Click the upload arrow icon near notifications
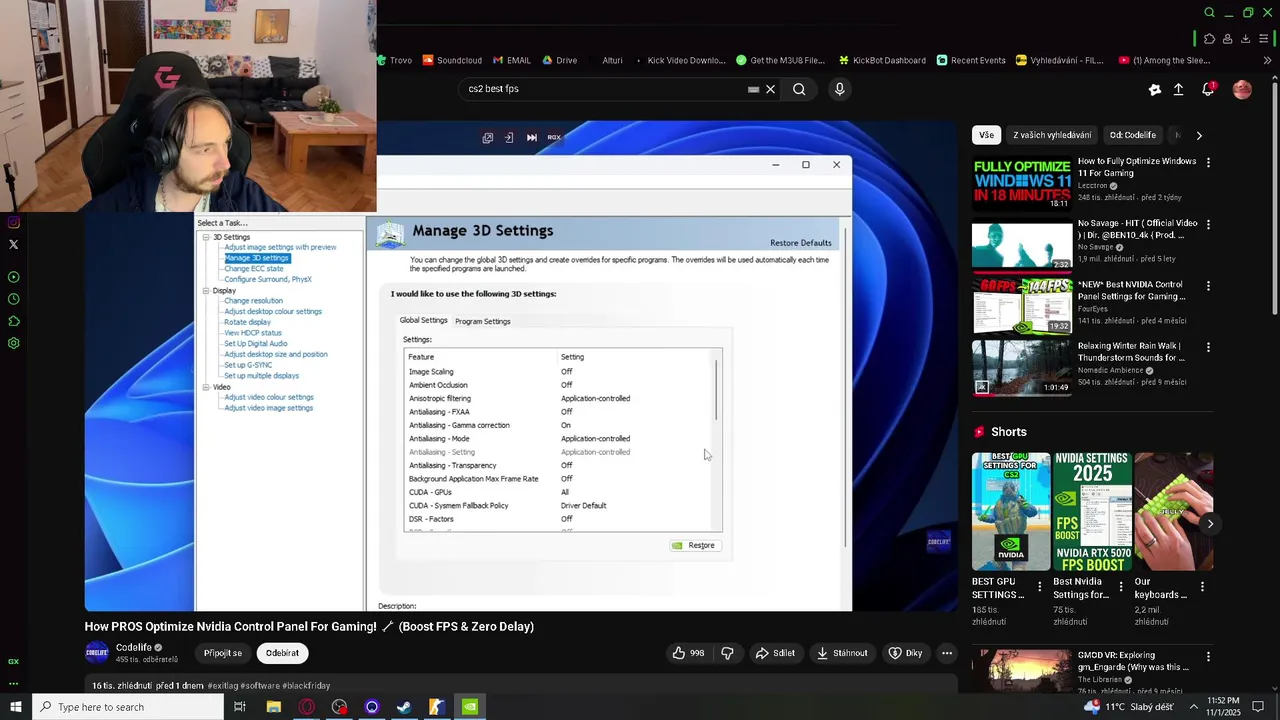1280x720 pixels. point(1178,89)
